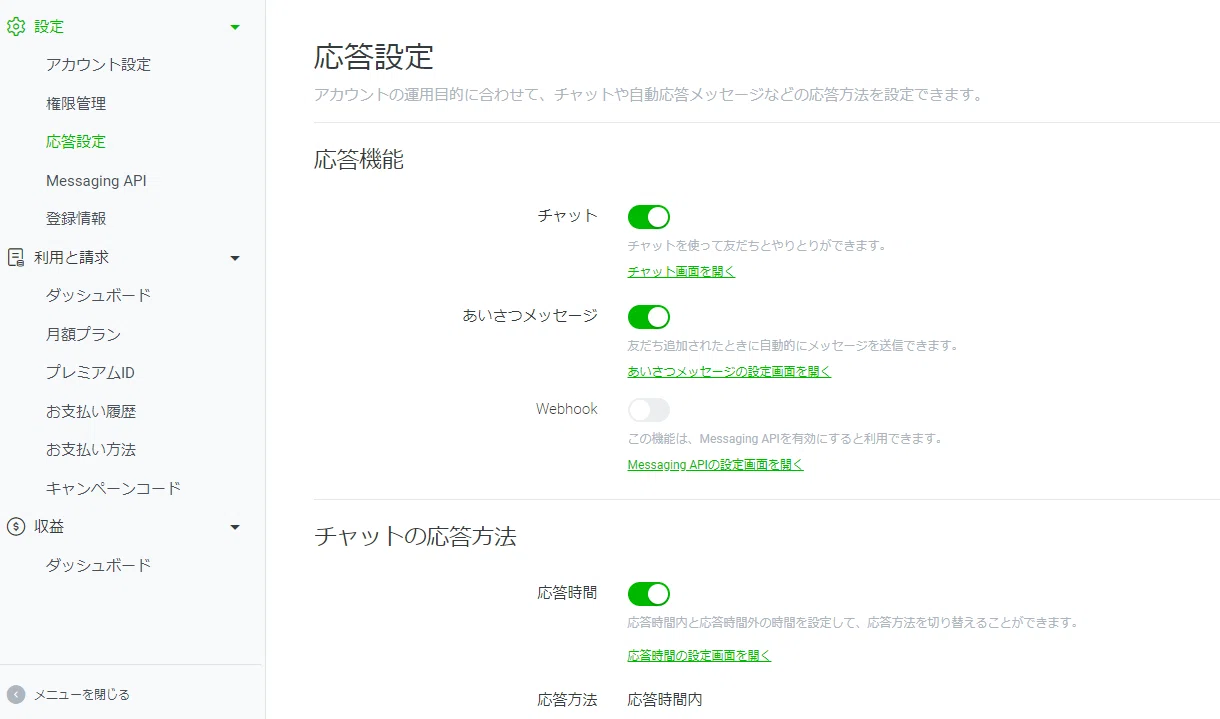This screenshot has width=1220, height=719.
Task: Toggle the Webhook switch
Action: tap(649, 410)
